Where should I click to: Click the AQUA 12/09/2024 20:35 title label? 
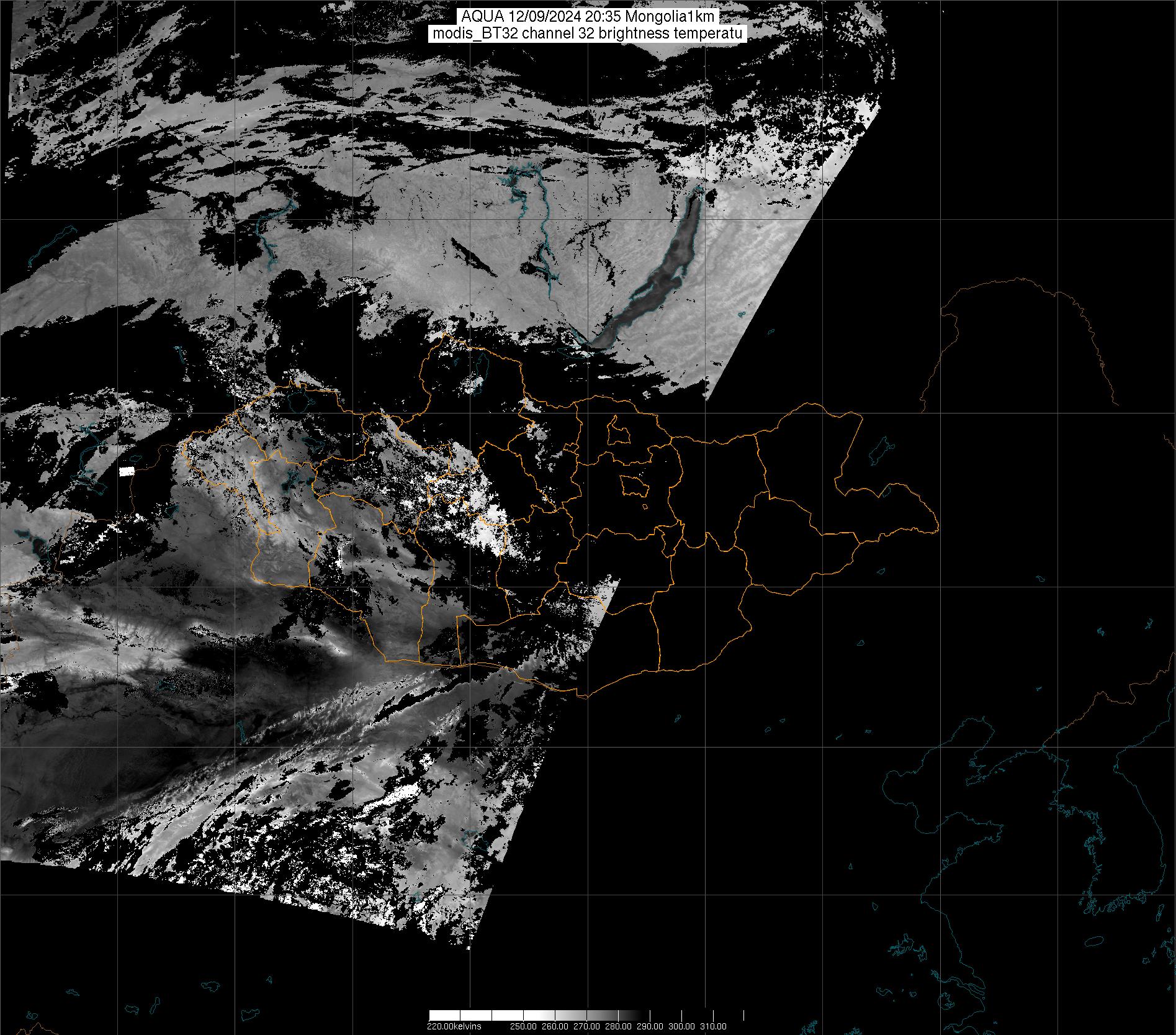point(587,17)
